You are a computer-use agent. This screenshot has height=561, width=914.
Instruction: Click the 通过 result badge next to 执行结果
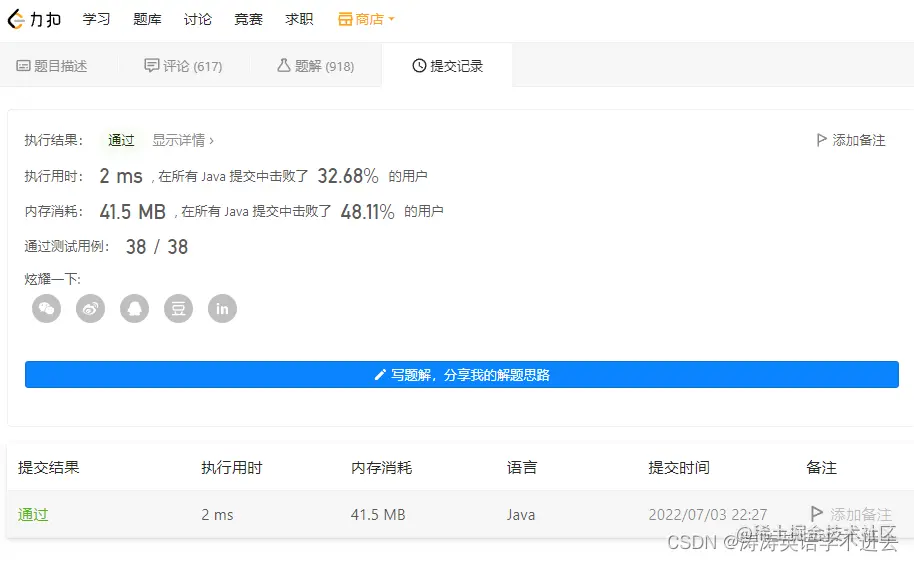pyautogui.click(x=121, y=140)
